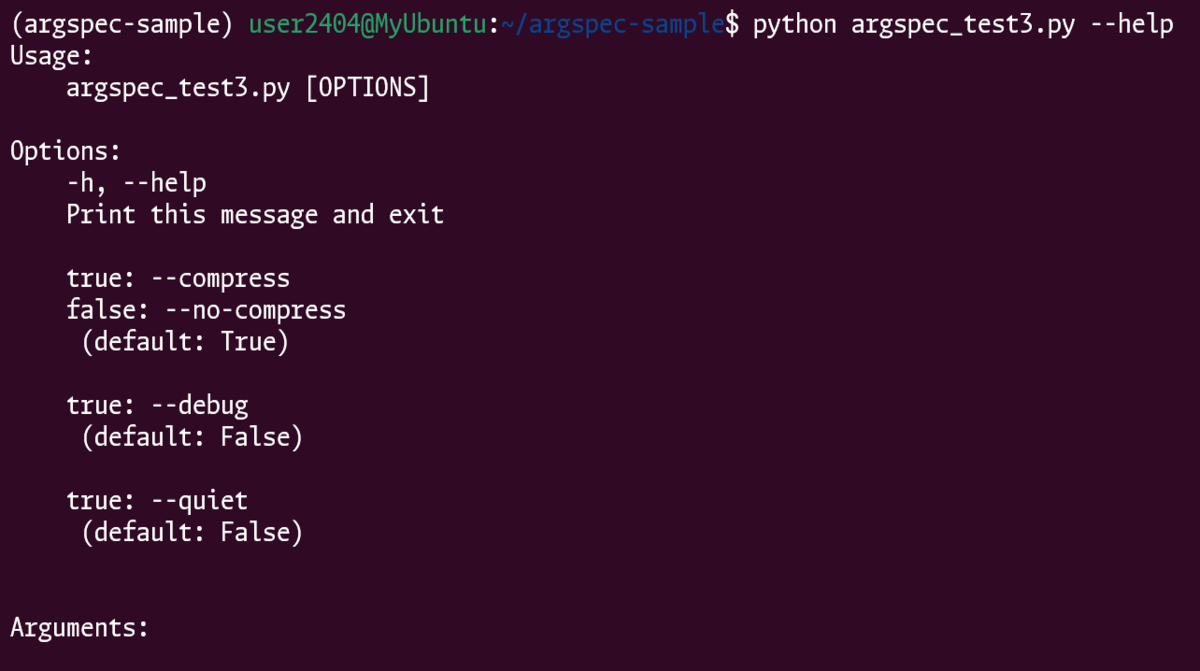This screenshot has width=1200, height=671.
Task: Click the argspec_test3.py filename in command
Action: pyautogui.click(x=963, y=24)
